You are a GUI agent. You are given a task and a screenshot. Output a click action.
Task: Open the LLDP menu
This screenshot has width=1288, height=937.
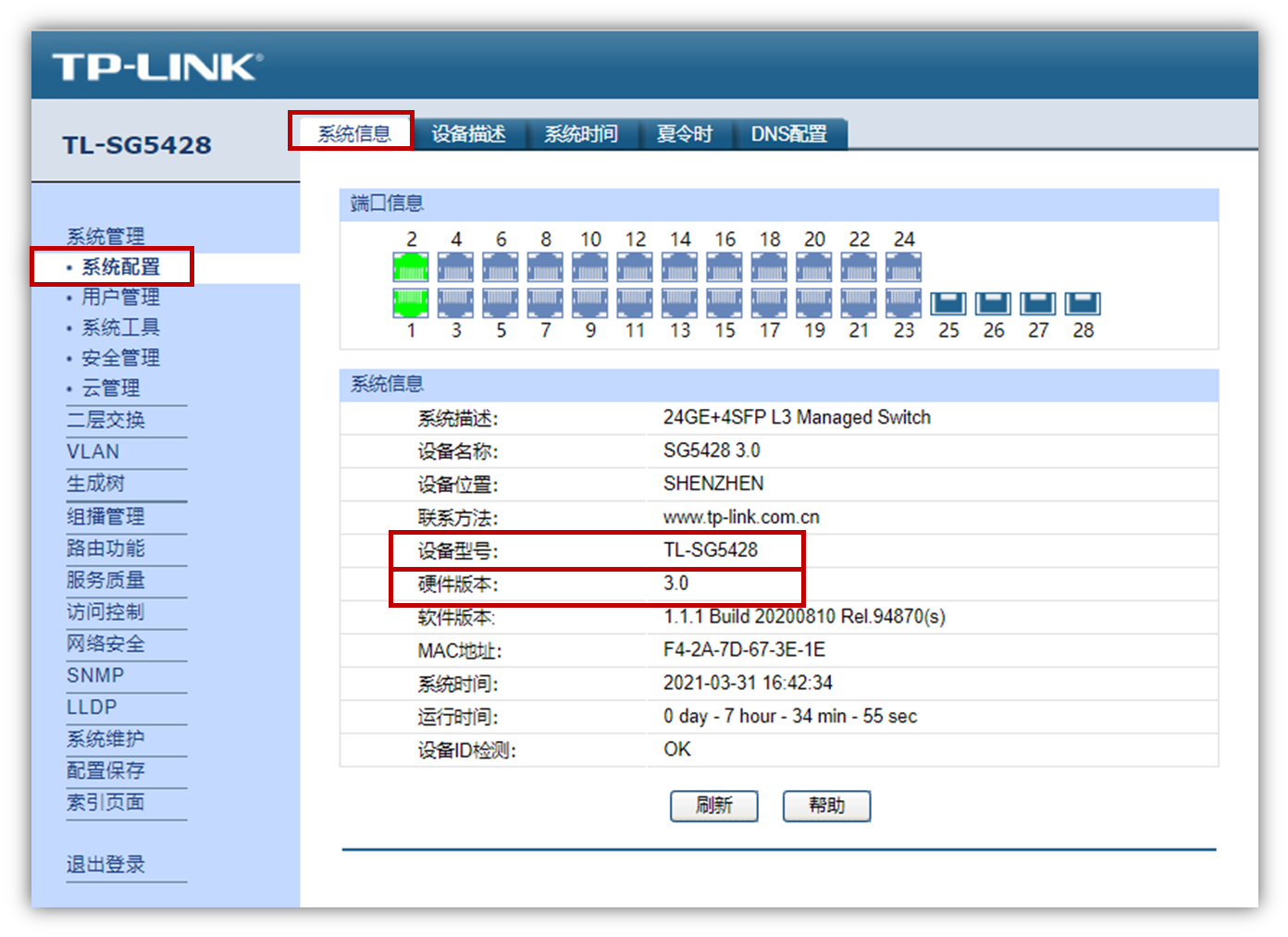pos(92,707)
